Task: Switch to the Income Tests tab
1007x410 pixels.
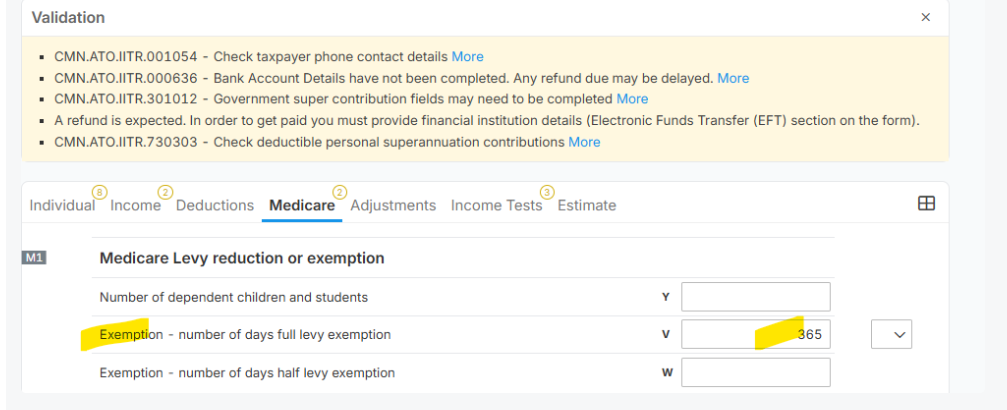Action: pyautogui.click(x=496, y=206)
